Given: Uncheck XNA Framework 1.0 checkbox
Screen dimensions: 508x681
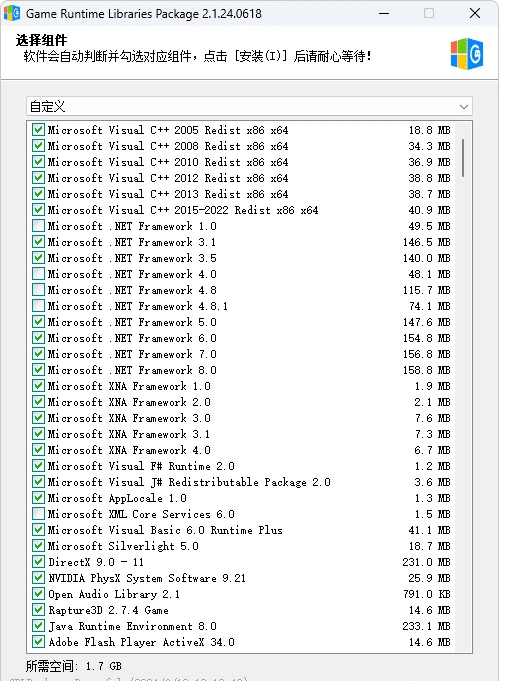Looking at the screenshot, I should [38, 386].
